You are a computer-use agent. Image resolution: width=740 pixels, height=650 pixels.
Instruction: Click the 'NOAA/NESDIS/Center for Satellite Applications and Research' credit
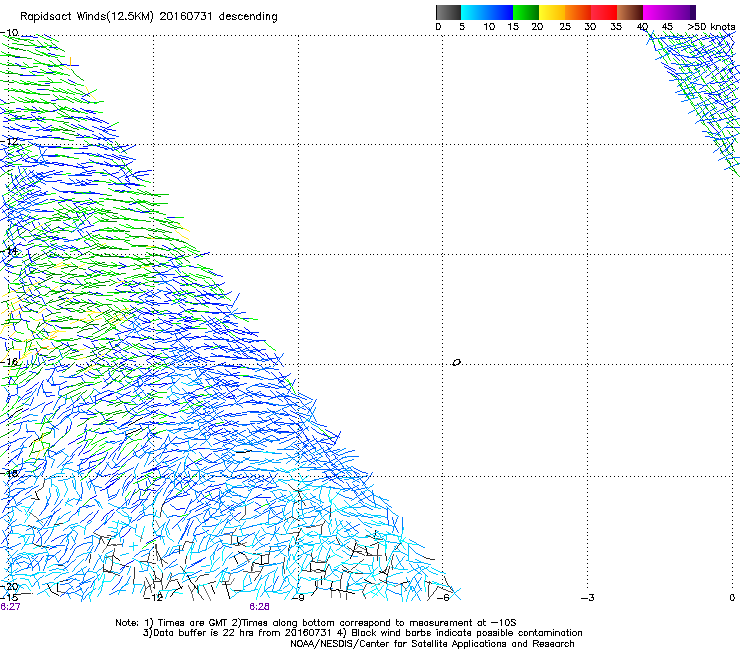point(432,644)
